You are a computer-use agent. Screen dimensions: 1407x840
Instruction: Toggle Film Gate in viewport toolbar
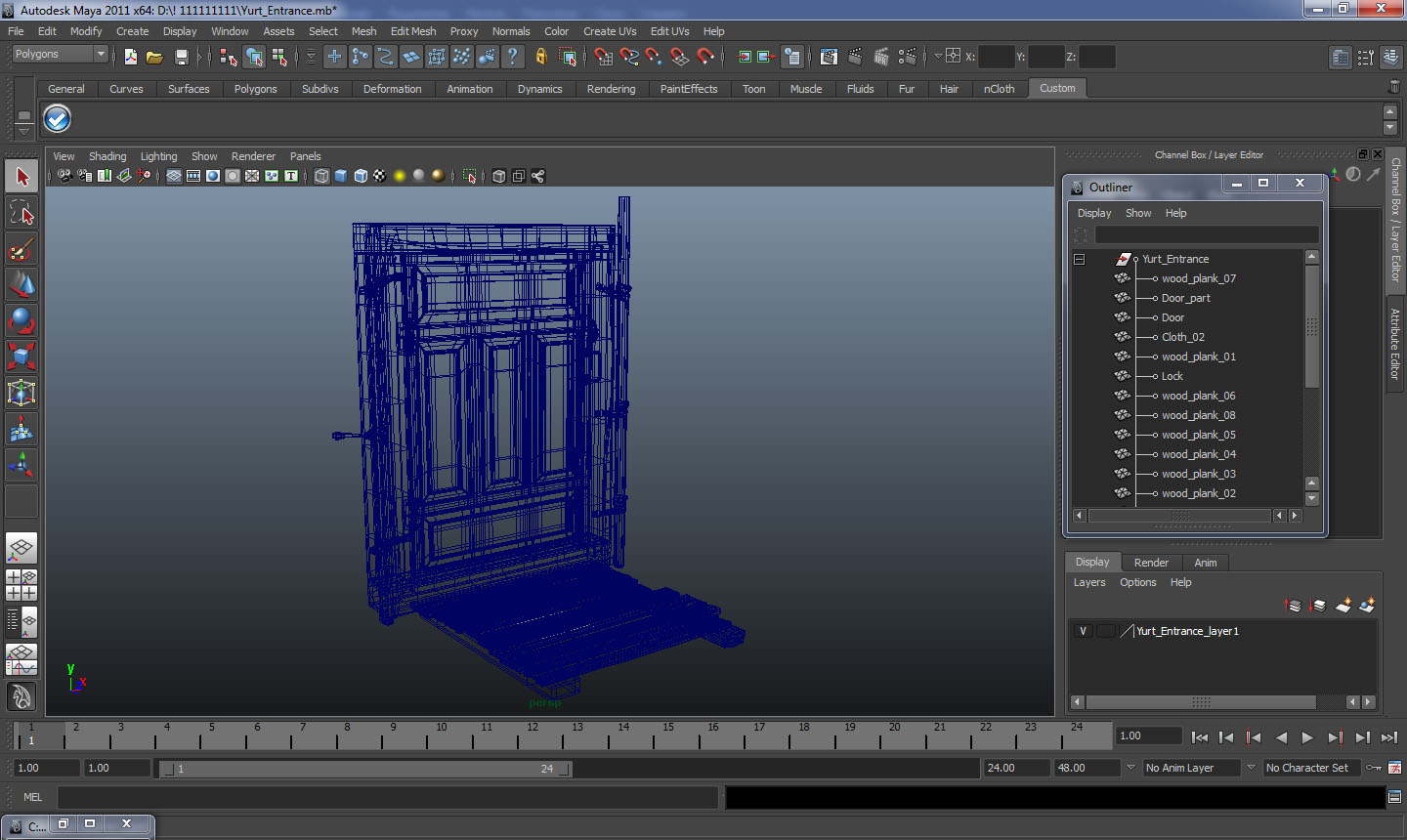(x=192, y=176)
